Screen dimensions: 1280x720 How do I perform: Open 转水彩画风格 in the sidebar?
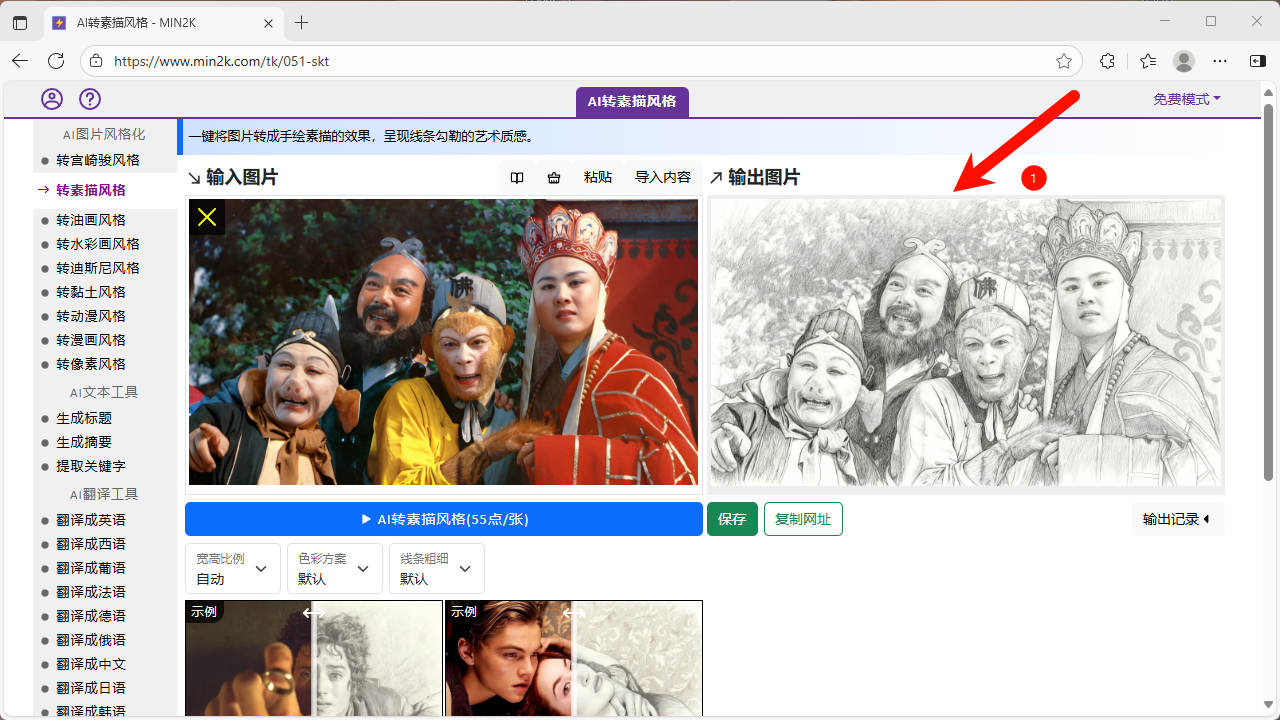tap(98, 244)
